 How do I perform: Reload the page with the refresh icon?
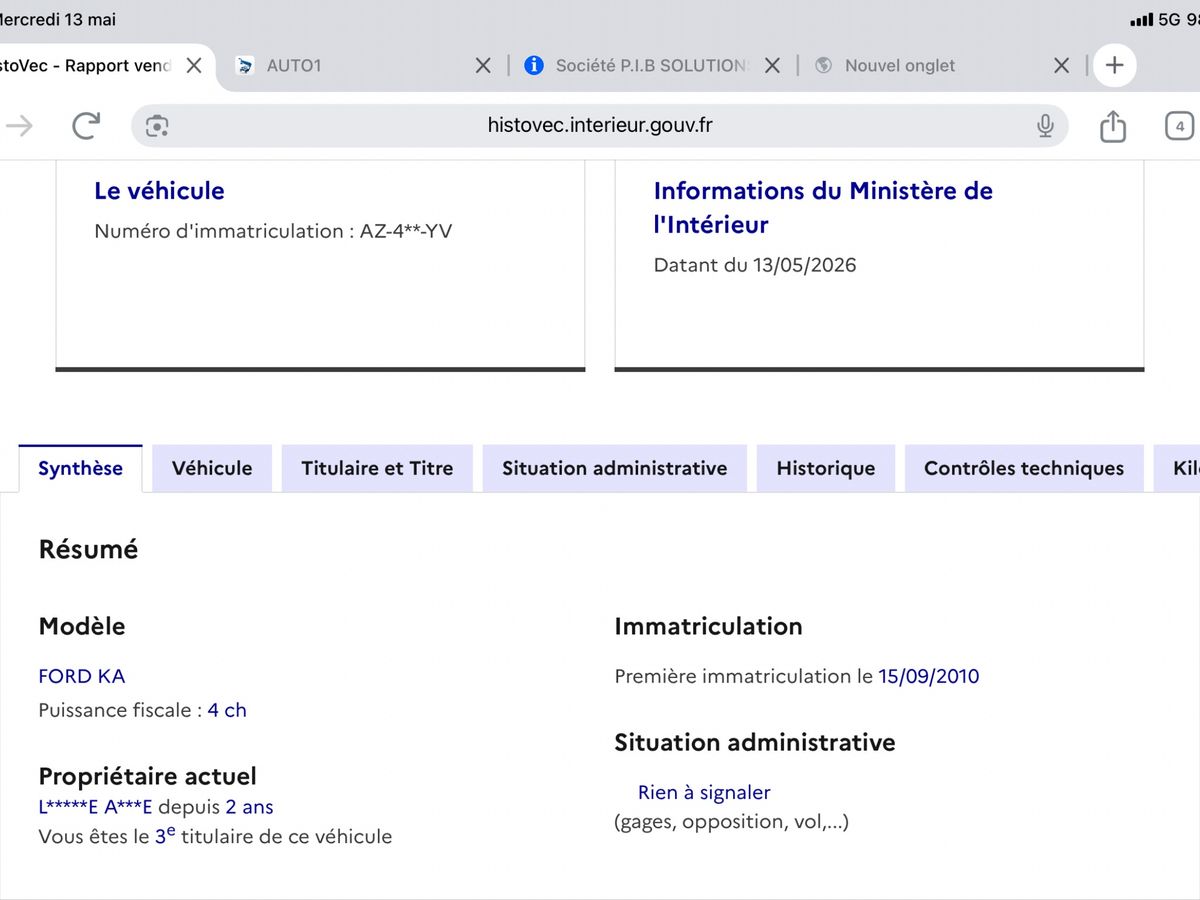[86, 125]
